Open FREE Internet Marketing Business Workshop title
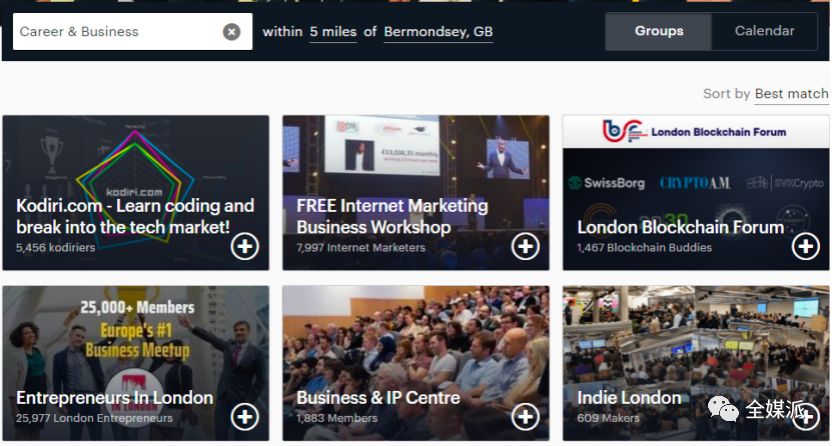This screenshot has width=832, height=446. pyautogui.click(x=392, y=216)
